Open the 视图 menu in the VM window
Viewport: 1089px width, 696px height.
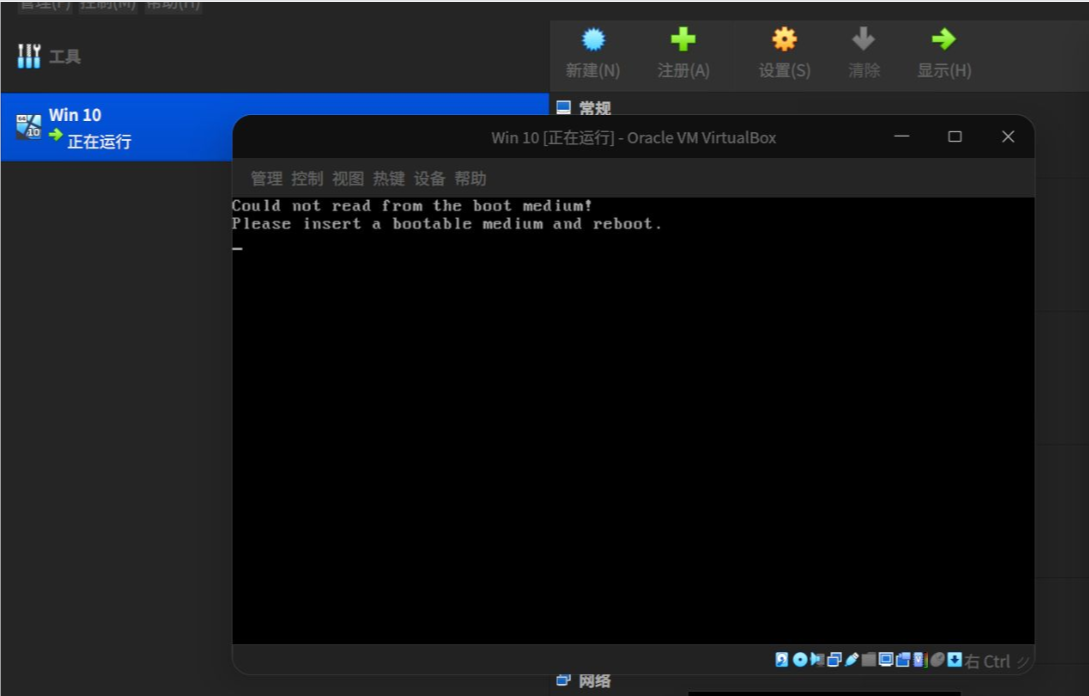(348, 179)
